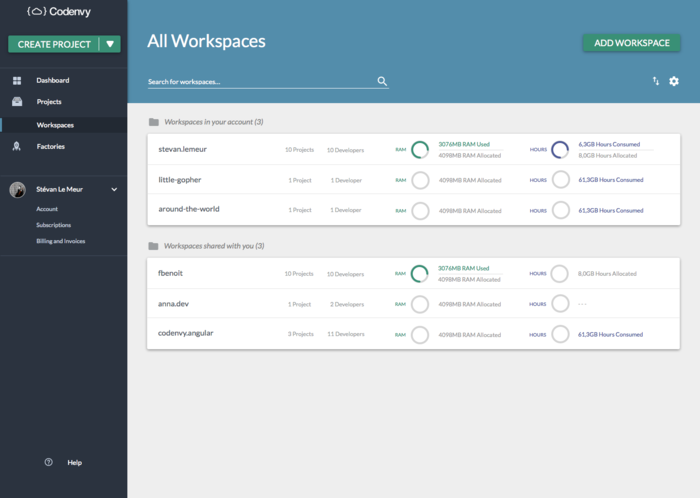Click the Projects briefcase icon
Screen dimensions: 700x498
tap(17, 102)
